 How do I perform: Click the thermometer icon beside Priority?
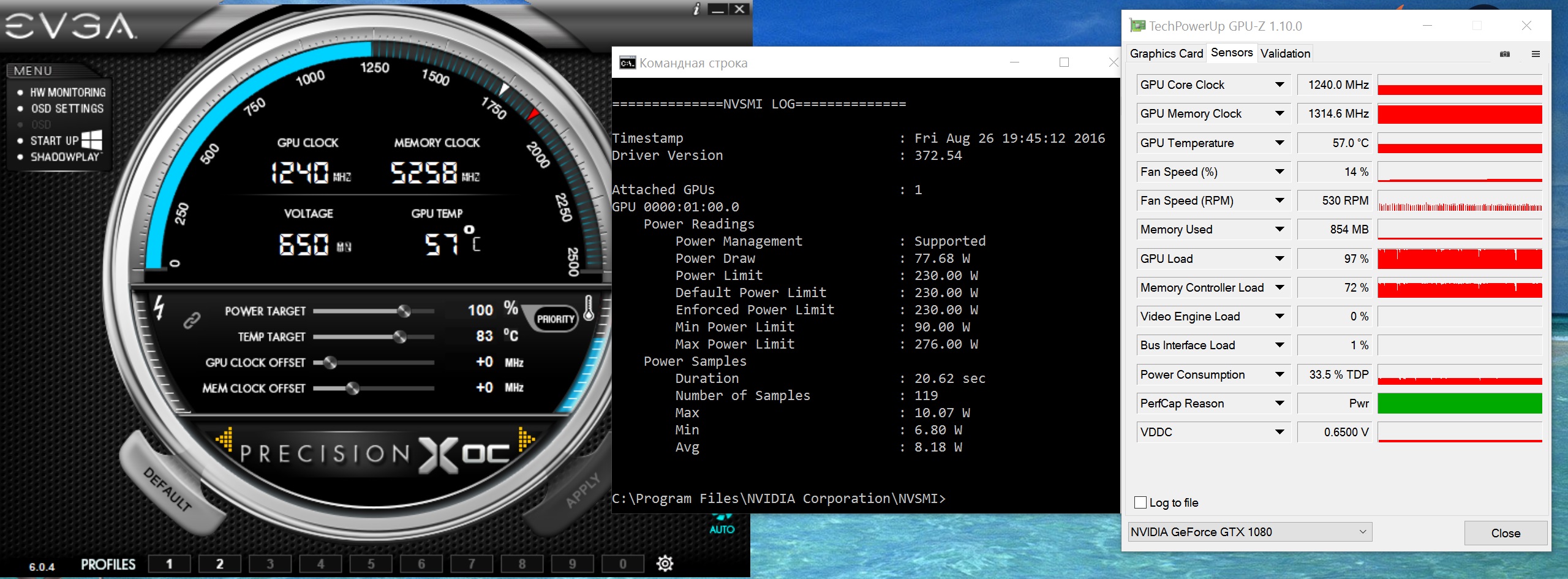click(x=589, y=308)
